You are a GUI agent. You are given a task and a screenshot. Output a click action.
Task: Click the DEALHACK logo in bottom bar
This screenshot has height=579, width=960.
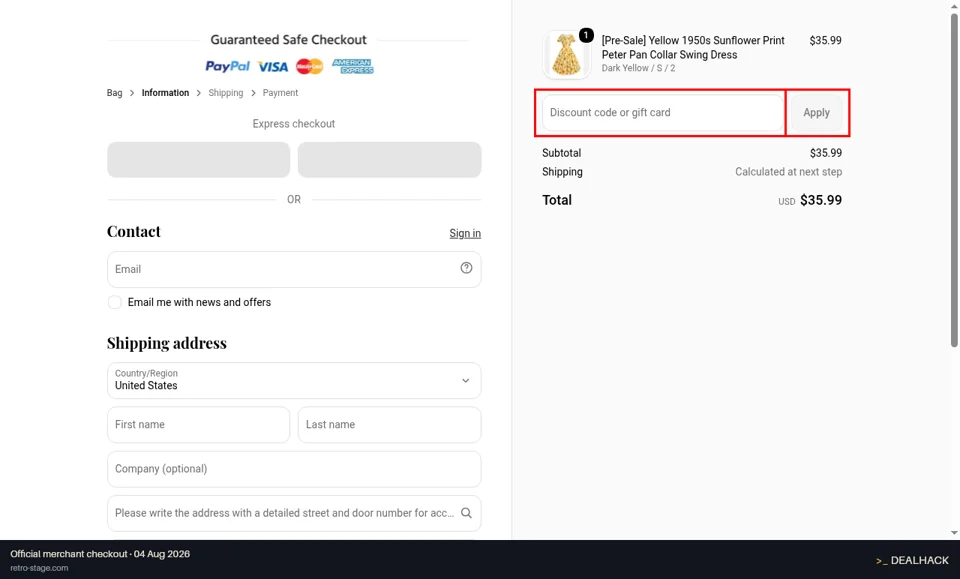click(x=912, y=560)
